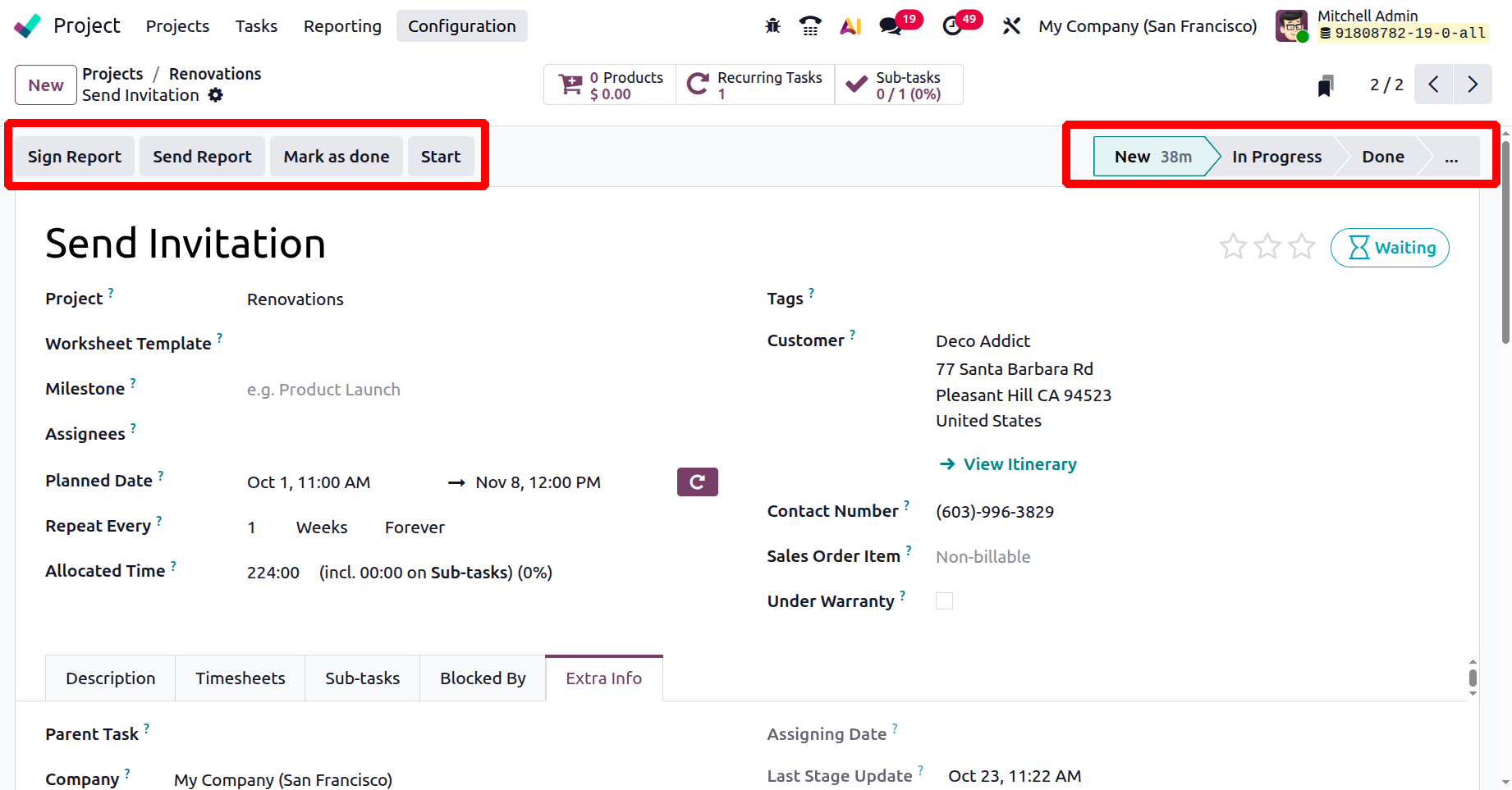Open the wrench and screwdriver tools icon
1512x790 pixels.
tap(1011, 26)
